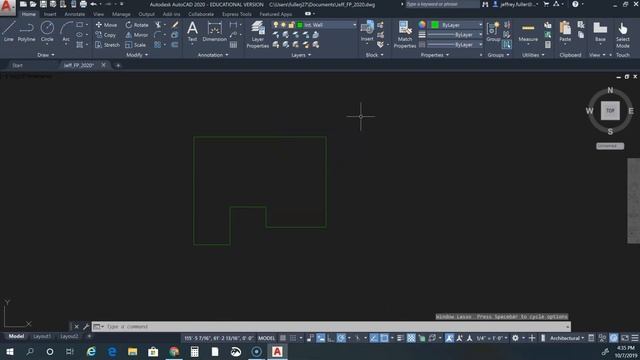Click the new drawing tab plus button

[118, 65]
